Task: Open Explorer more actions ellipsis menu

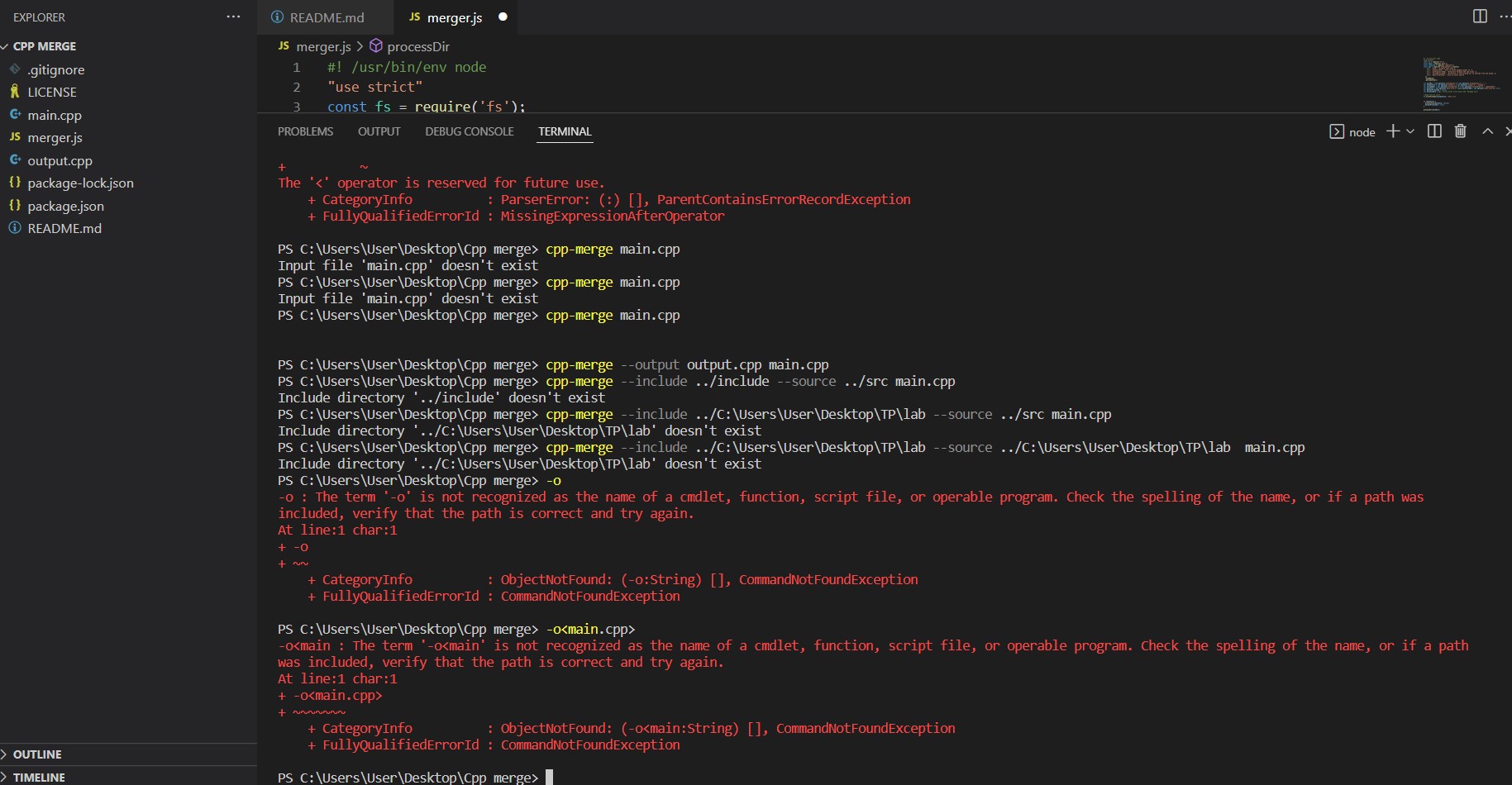Action: tap(233, 17)
